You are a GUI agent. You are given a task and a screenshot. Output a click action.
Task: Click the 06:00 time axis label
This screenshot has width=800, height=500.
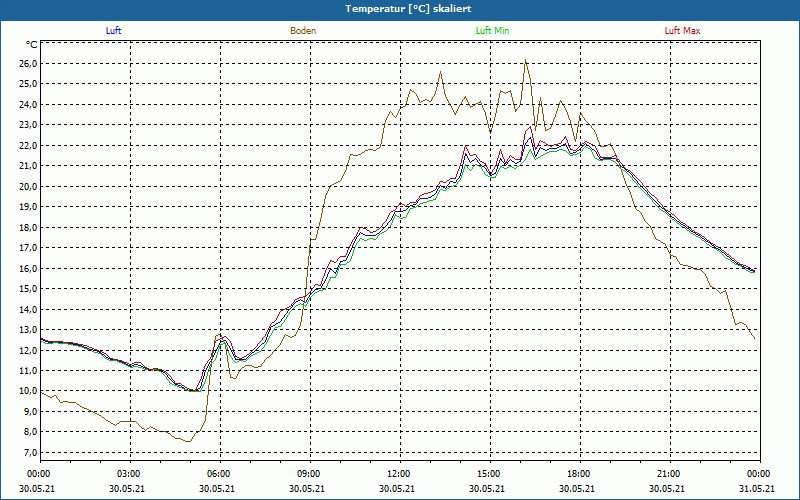[220, 474]
